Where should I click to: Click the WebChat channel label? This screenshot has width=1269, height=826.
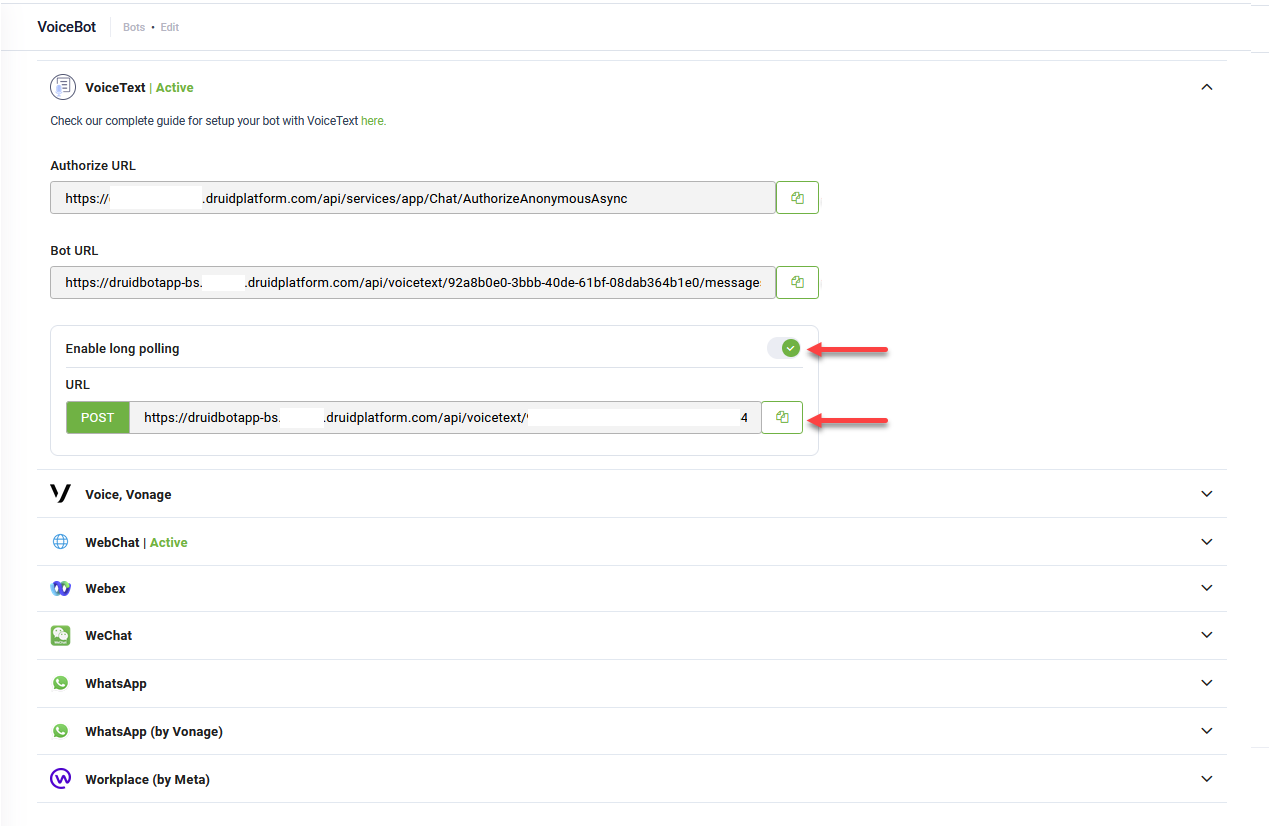112,542
